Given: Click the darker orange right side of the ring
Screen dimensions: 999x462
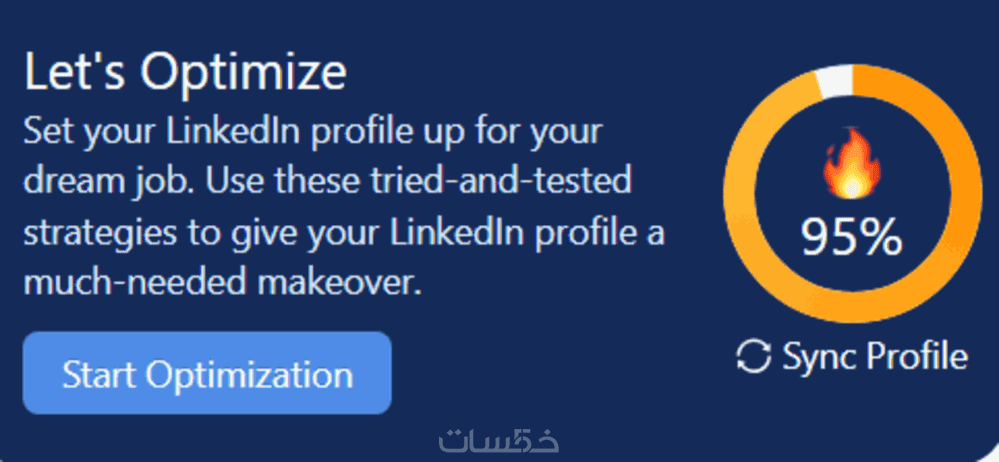Looking at the screenshot, I should (957, 190).
